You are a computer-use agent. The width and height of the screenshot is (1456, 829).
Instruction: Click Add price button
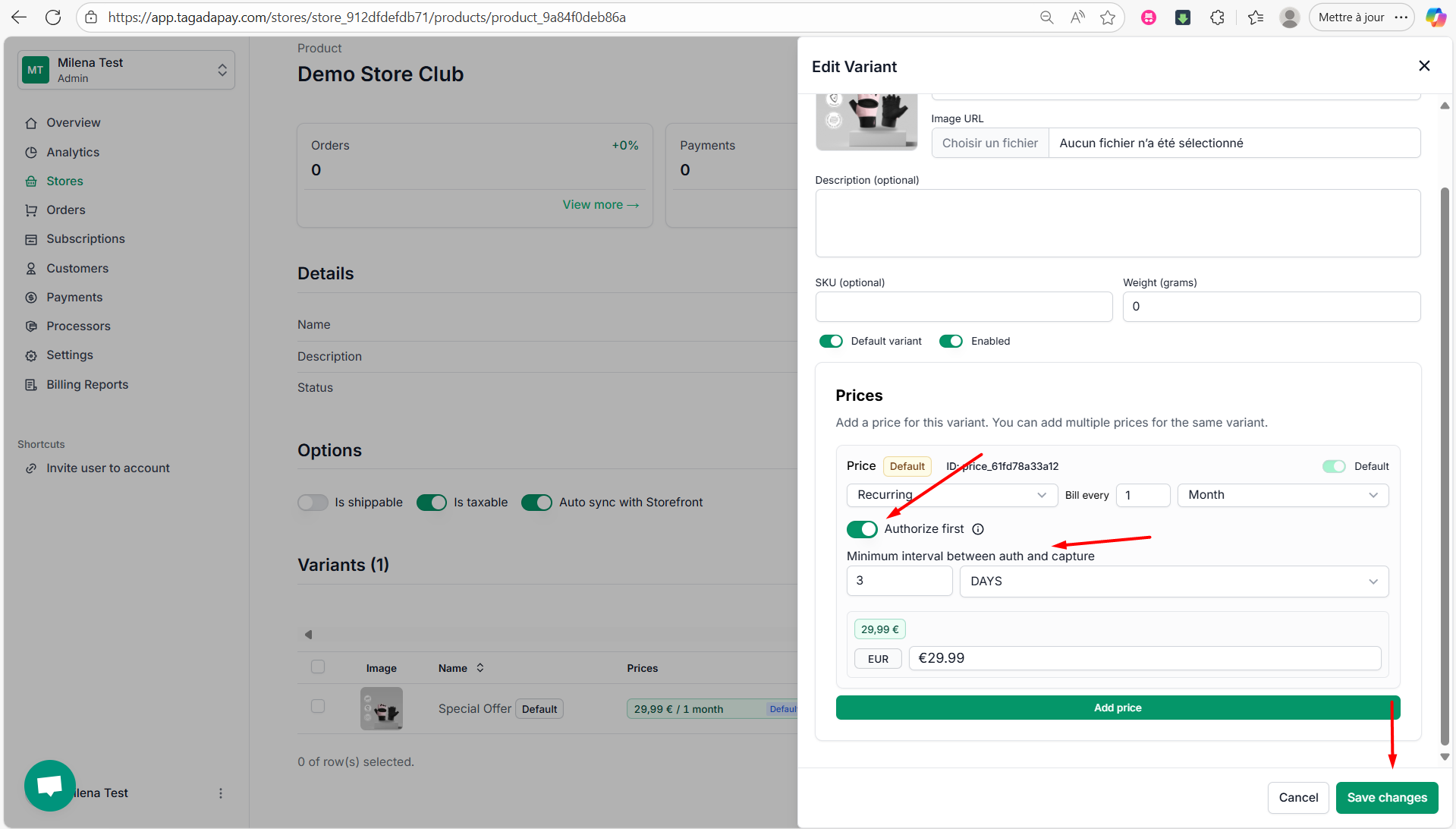coord(1118,708)
